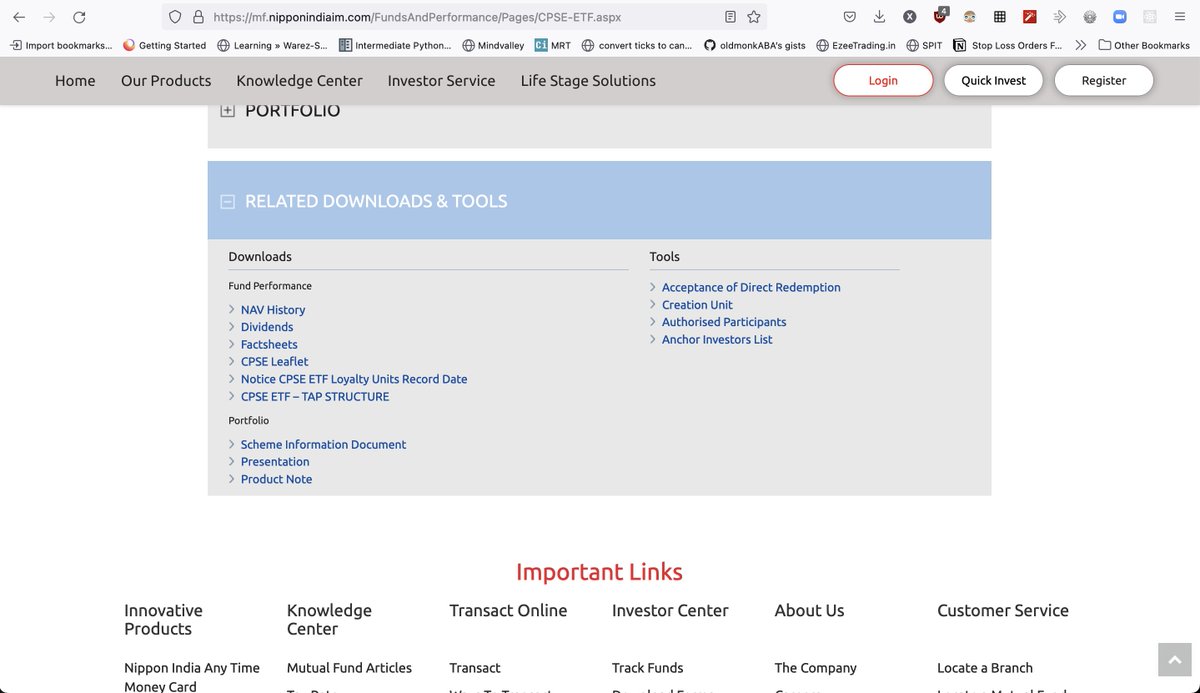Go back to the previous page

click(x=19, y=17)
